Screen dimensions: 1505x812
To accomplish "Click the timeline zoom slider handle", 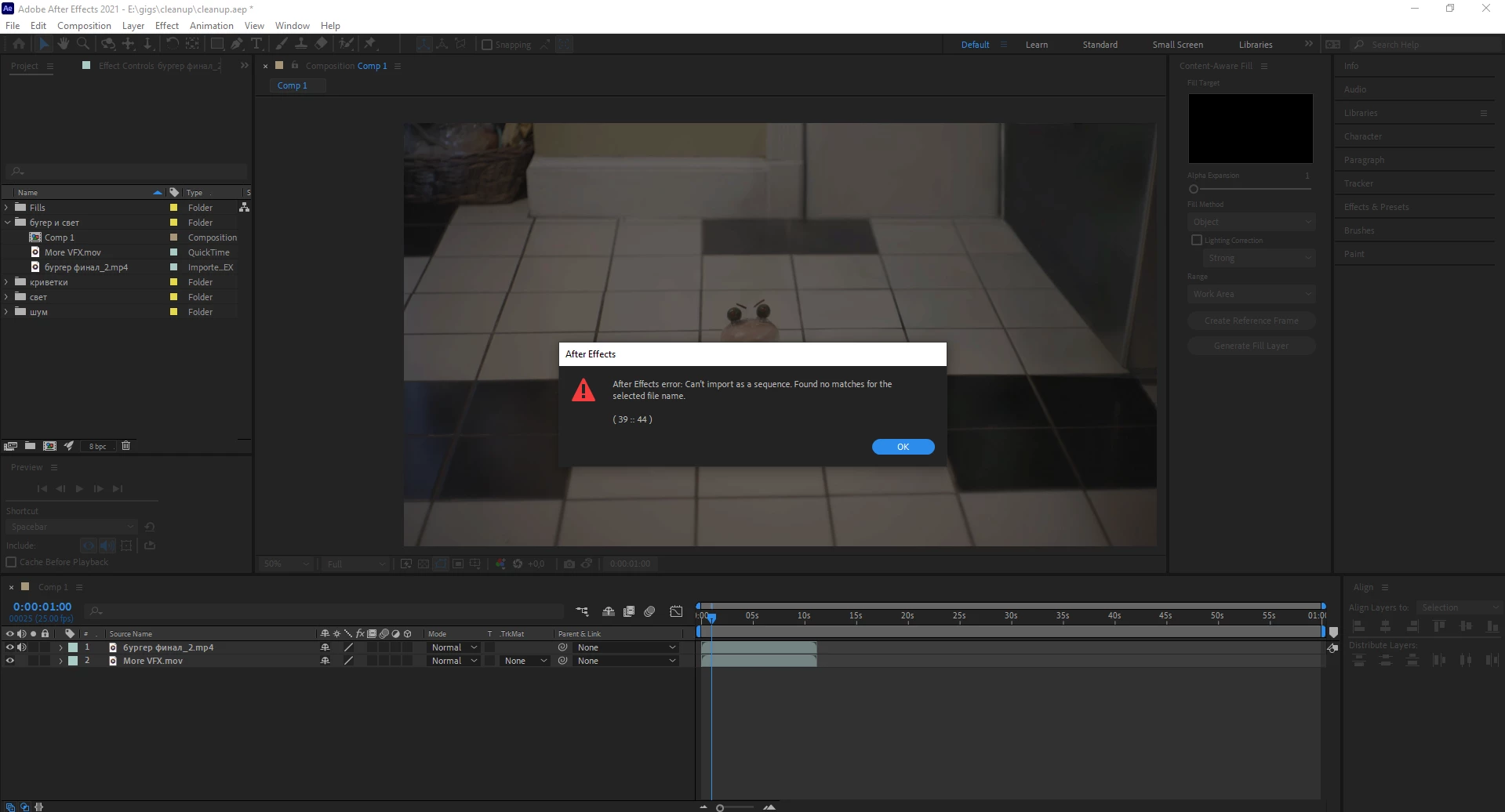I will coord(720,807).
